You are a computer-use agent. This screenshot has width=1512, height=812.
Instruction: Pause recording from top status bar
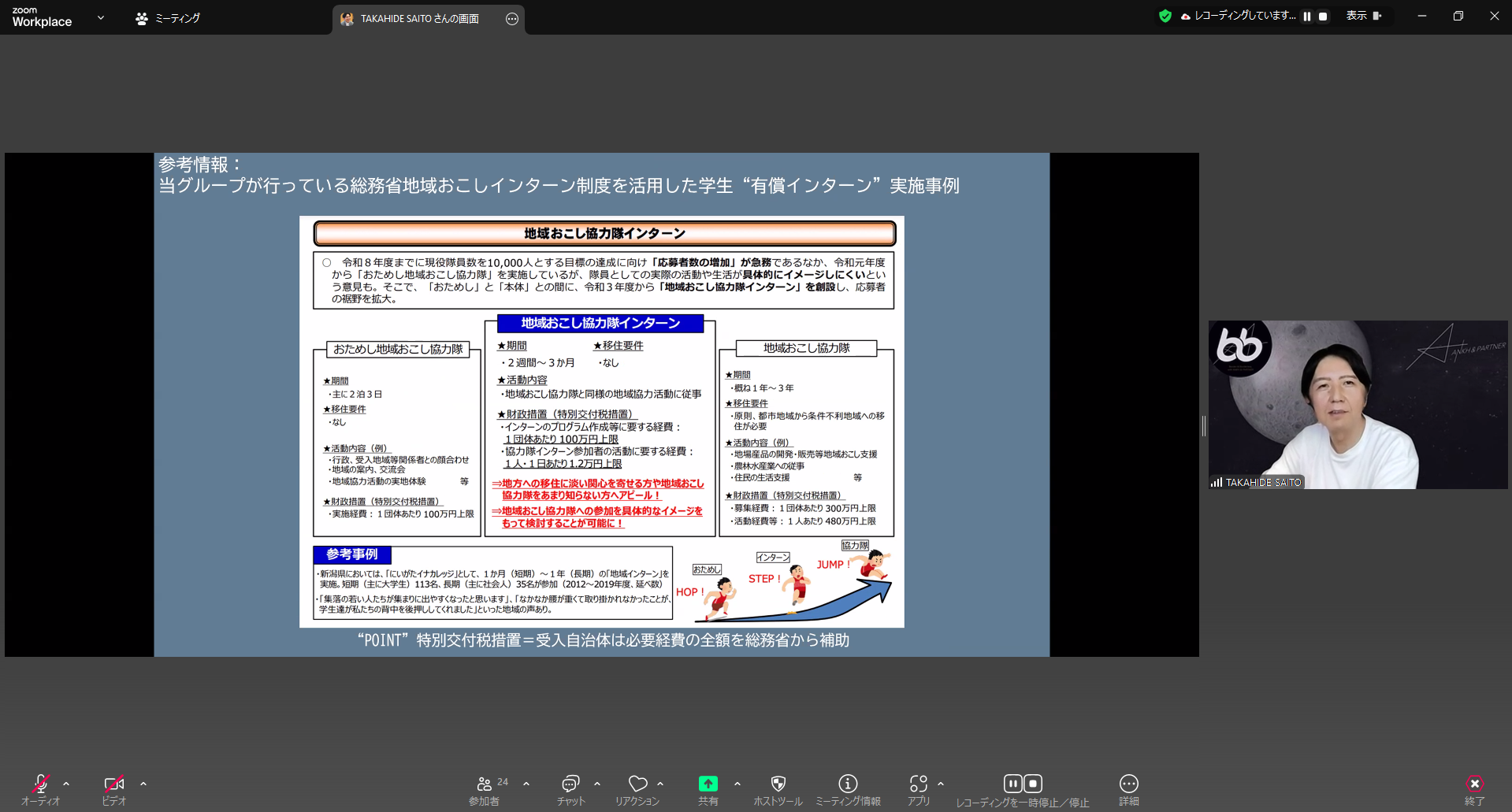tap(1307, 17)
